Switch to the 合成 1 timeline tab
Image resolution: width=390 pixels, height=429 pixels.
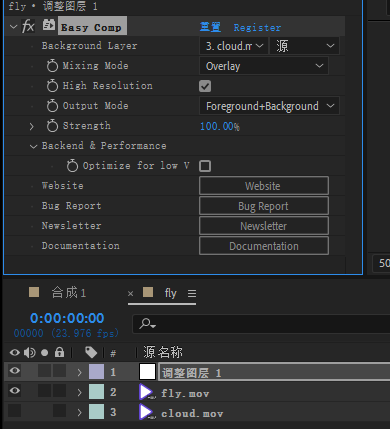tap(69, 293)
